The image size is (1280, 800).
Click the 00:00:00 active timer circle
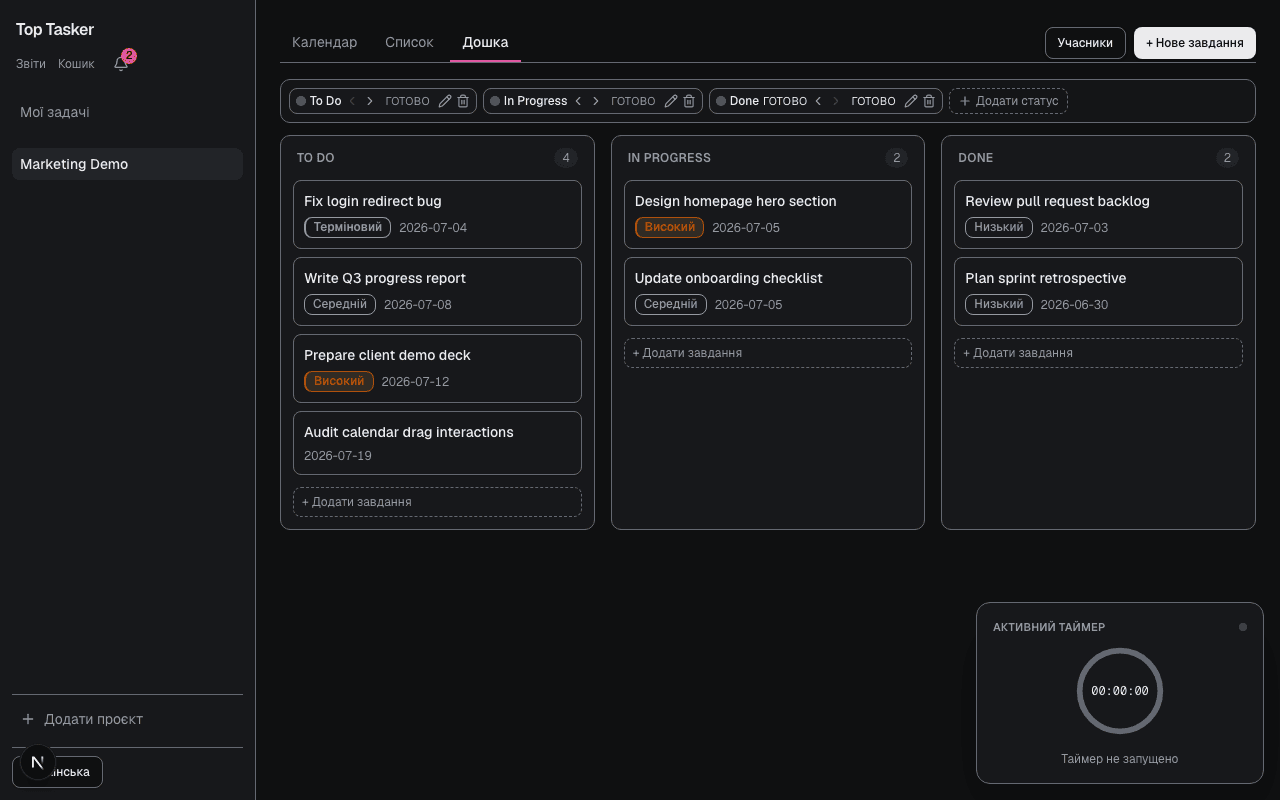point(1120,691)
